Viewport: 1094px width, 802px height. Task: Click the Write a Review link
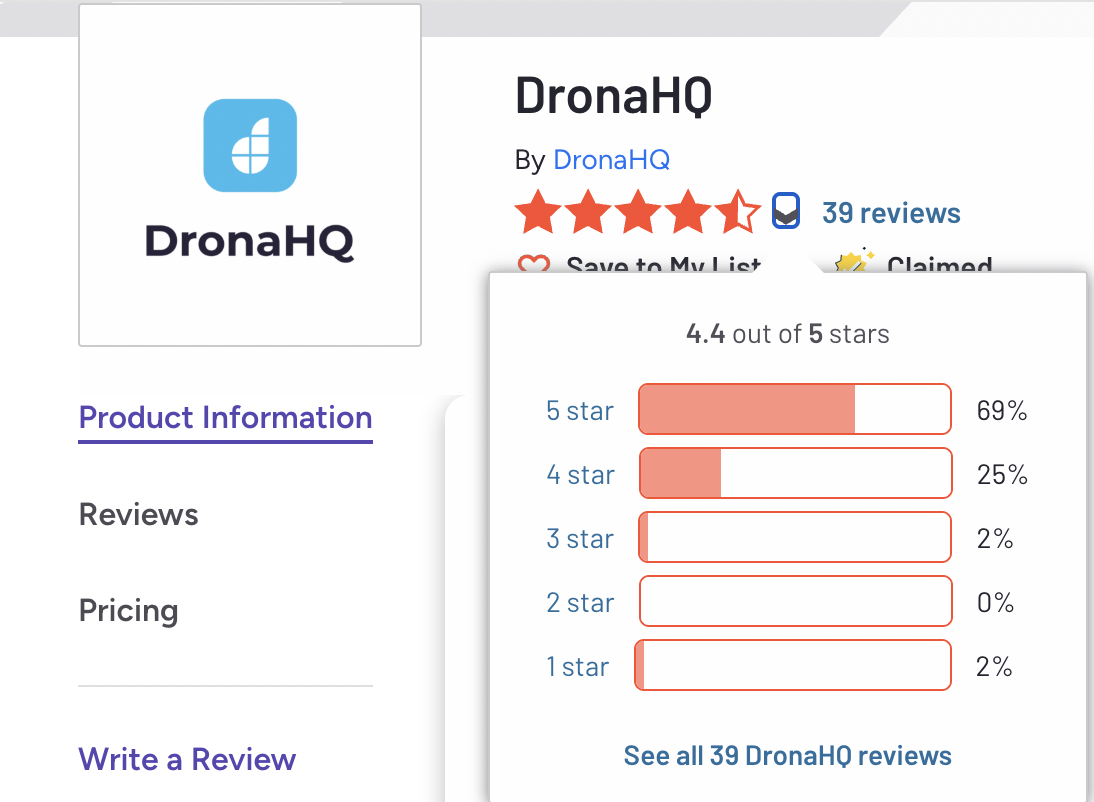click(187, 759)
